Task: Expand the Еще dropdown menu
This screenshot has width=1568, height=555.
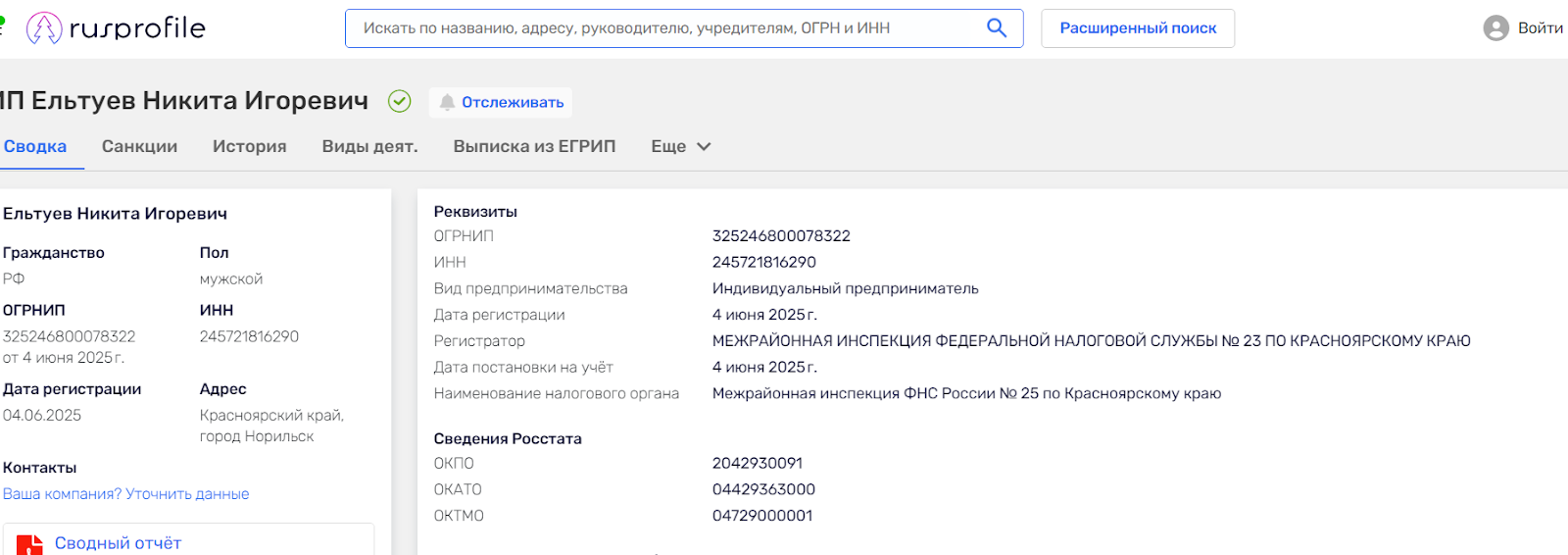Action: (681, 146)
